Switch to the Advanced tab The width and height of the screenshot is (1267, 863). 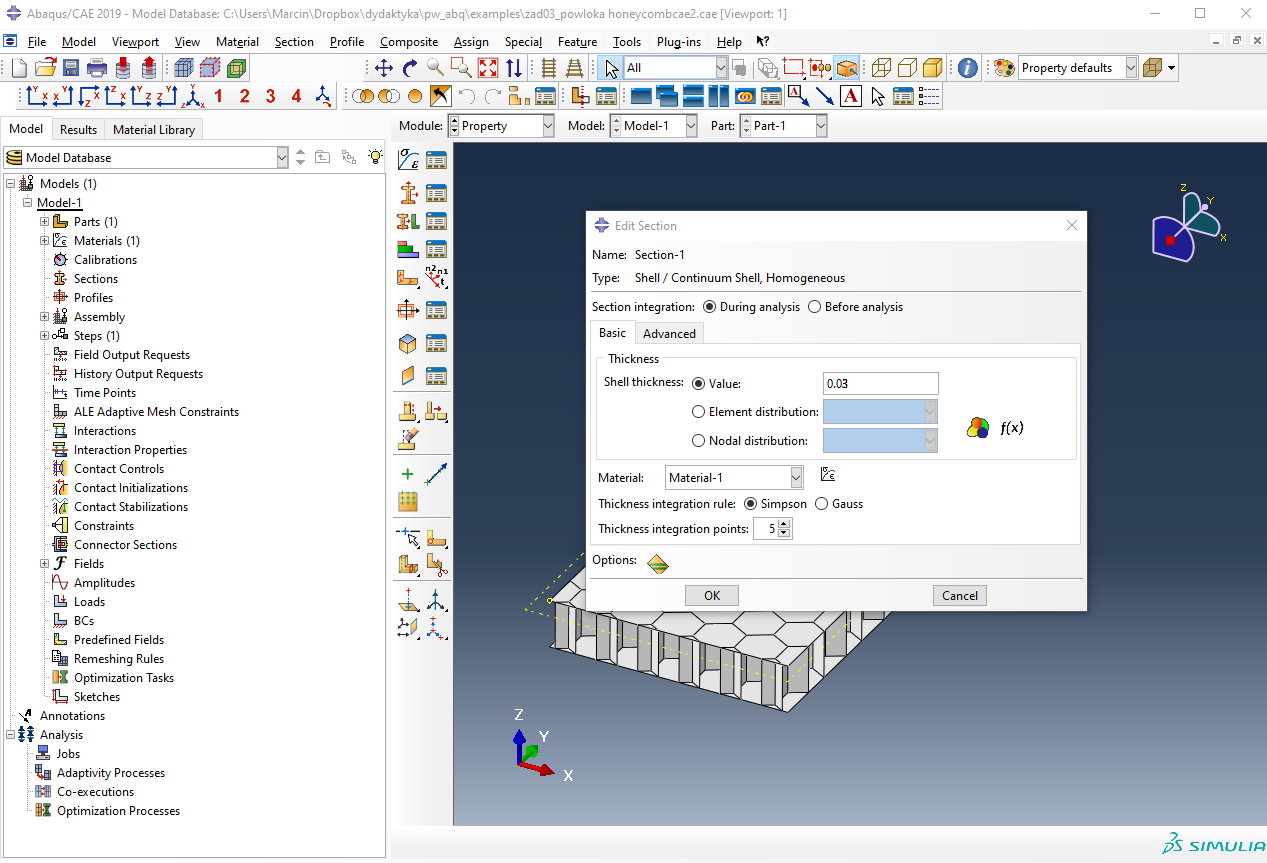point(669,334)
